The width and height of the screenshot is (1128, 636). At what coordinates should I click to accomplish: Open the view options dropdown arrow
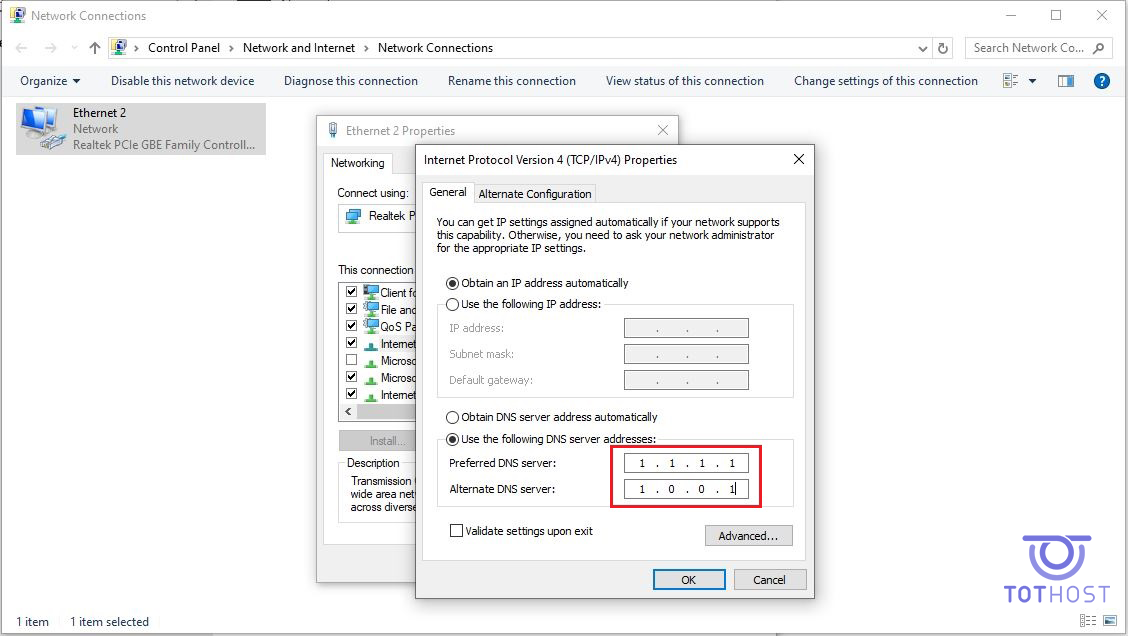[1032, 81]
